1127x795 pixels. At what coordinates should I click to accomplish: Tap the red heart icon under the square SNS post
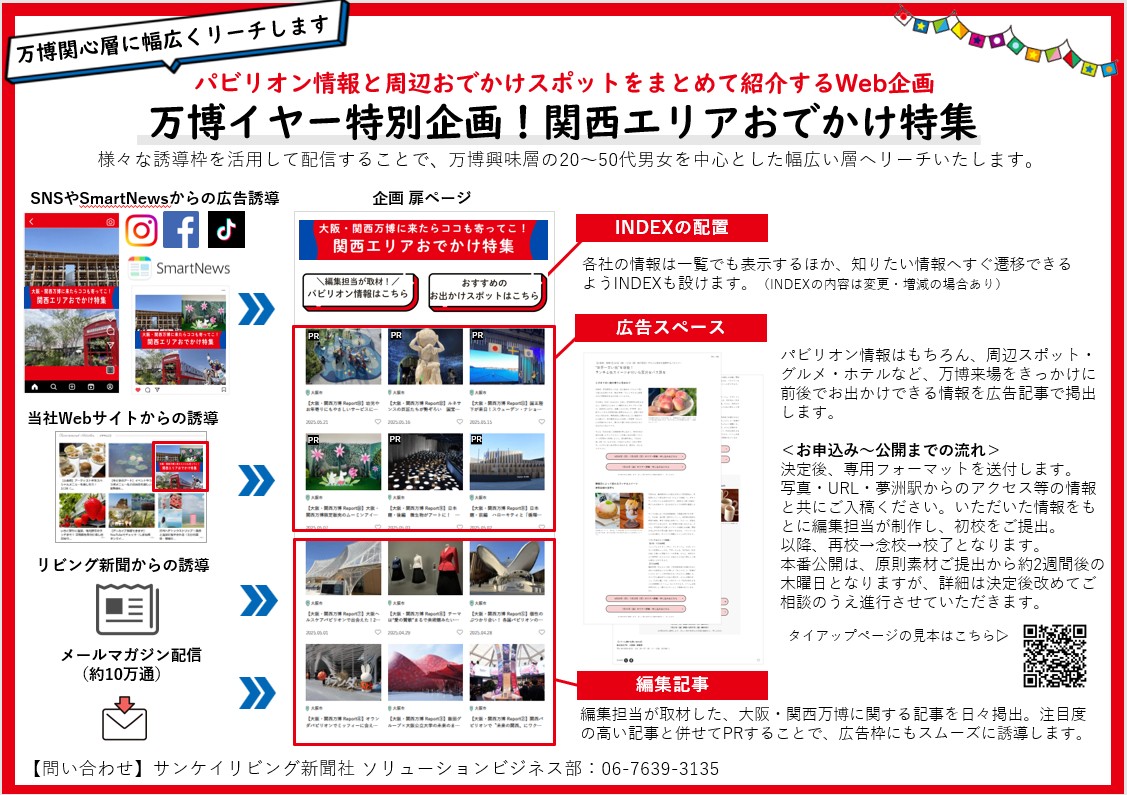click(139, 390)
